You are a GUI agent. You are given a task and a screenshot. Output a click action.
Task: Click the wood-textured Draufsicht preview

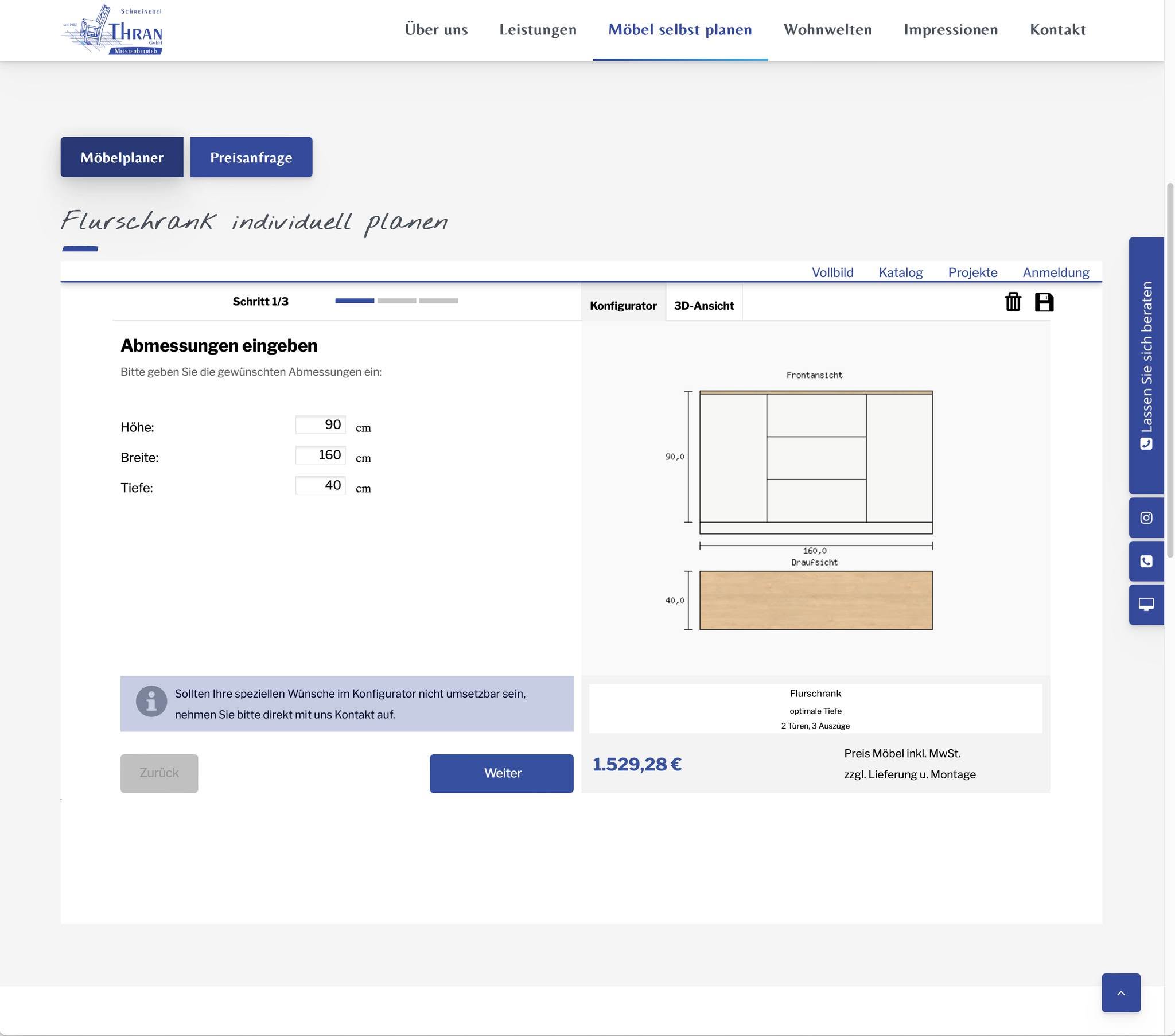[x=815, y=600]
